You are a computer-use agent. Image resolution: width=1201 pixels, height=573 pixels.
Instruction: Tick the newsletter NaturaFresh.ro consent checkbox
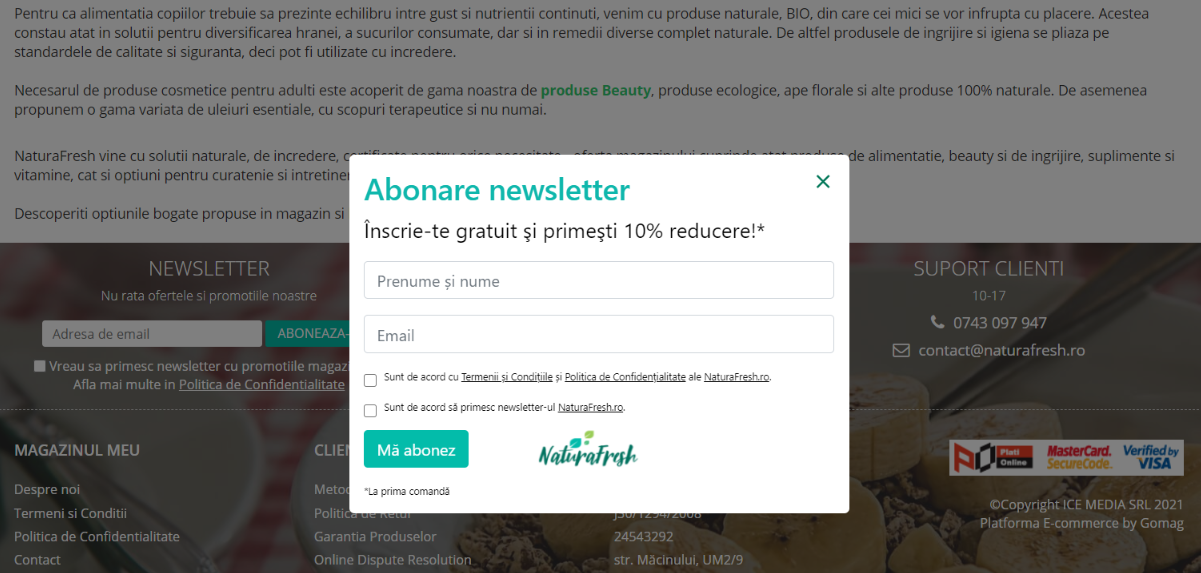tap(370, 410)
